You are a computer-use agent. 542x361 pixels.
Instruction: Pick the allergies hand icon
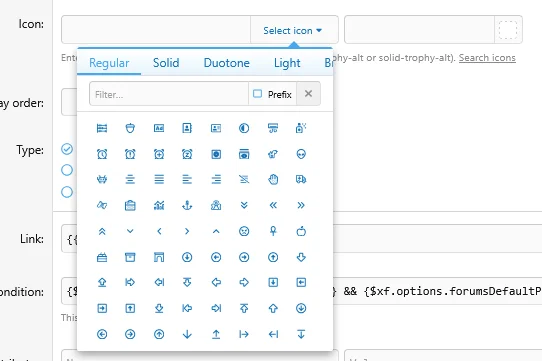(273, 179)
